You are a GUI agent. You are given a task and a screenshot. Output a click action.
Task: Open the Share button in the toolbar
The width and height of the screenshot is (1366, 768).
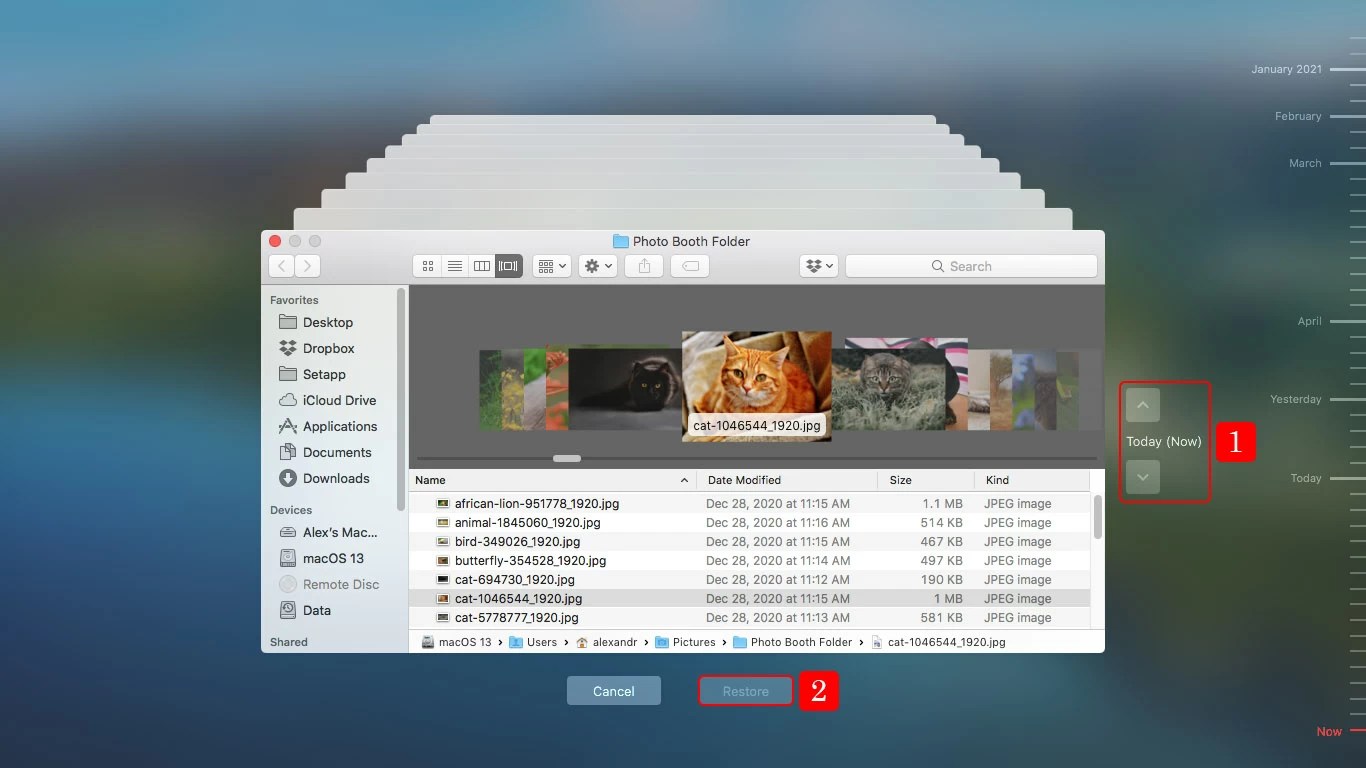(x=643, y=265)
